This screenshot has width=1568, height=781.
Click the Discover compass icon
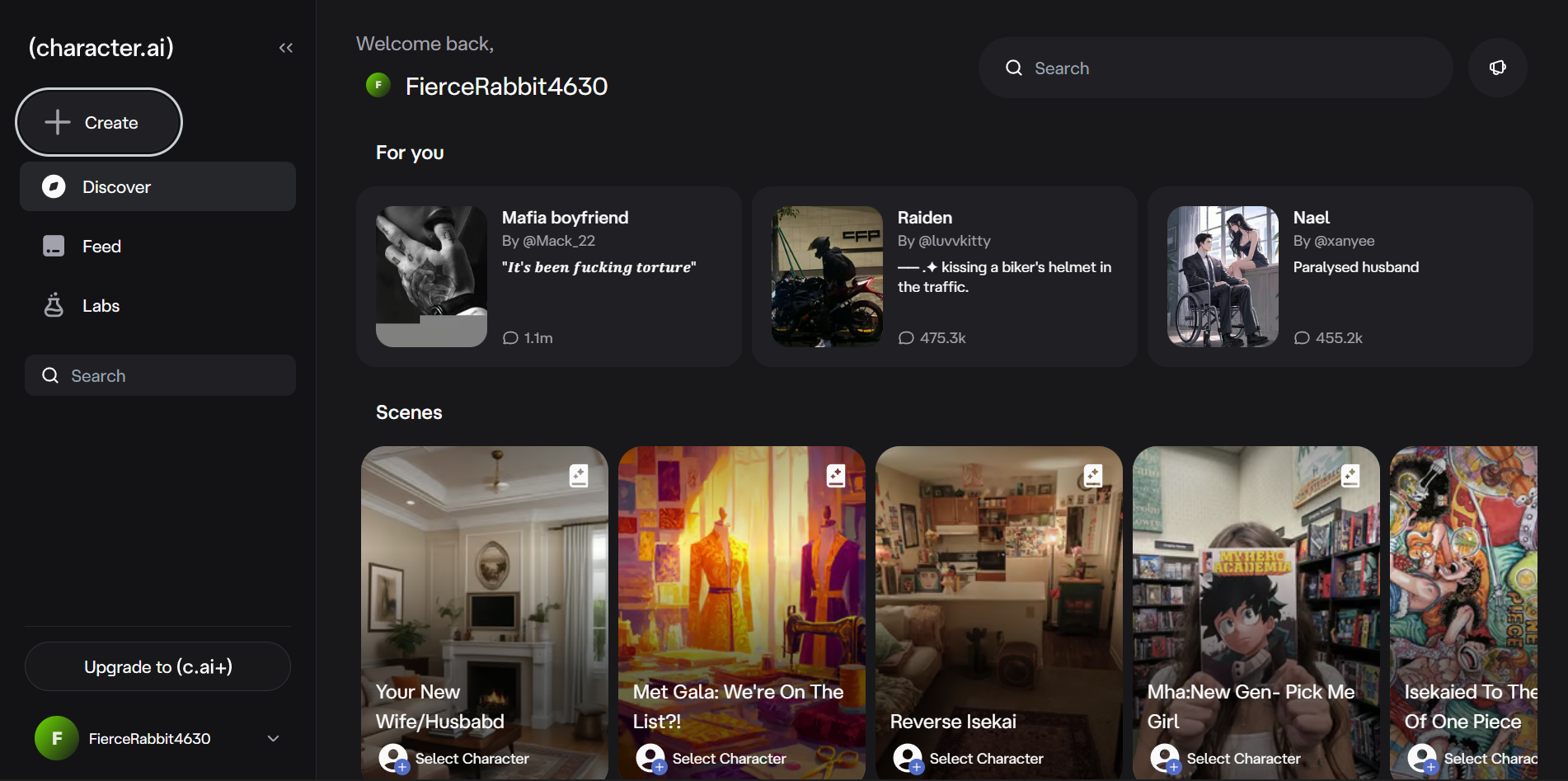[54, 187]
